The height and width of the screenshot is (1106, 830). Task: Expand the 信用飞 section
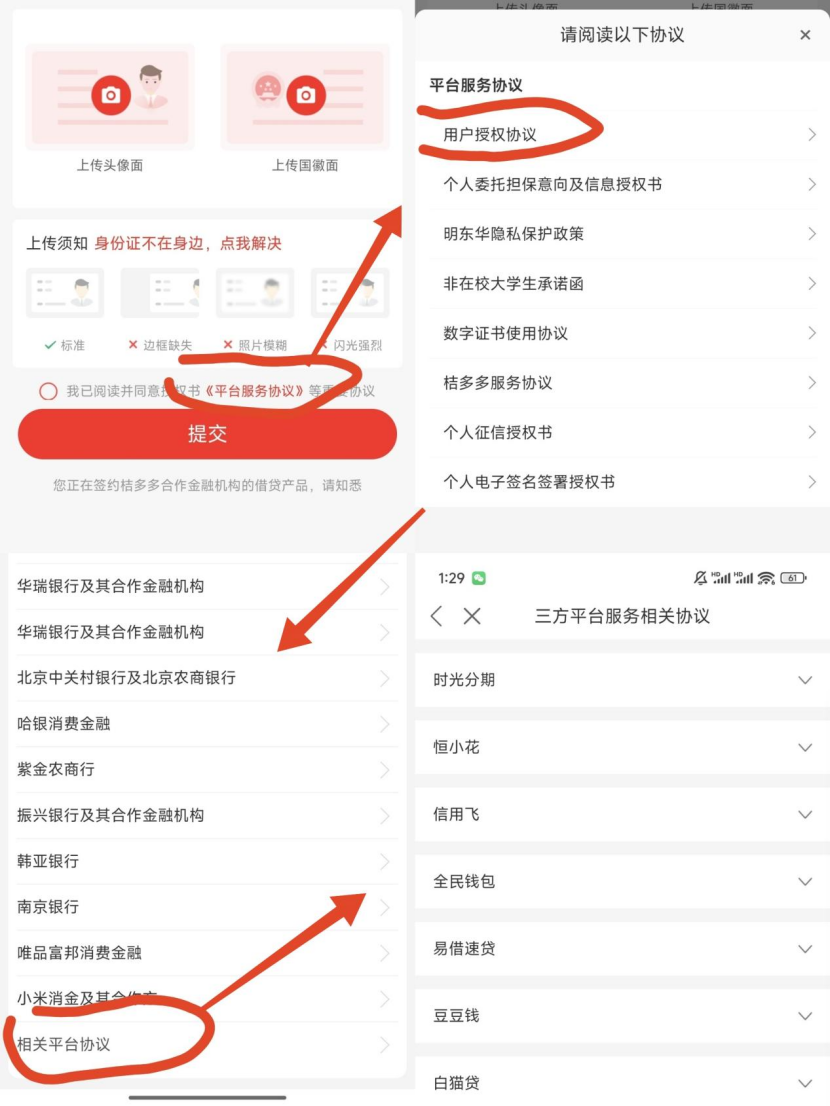622,815
